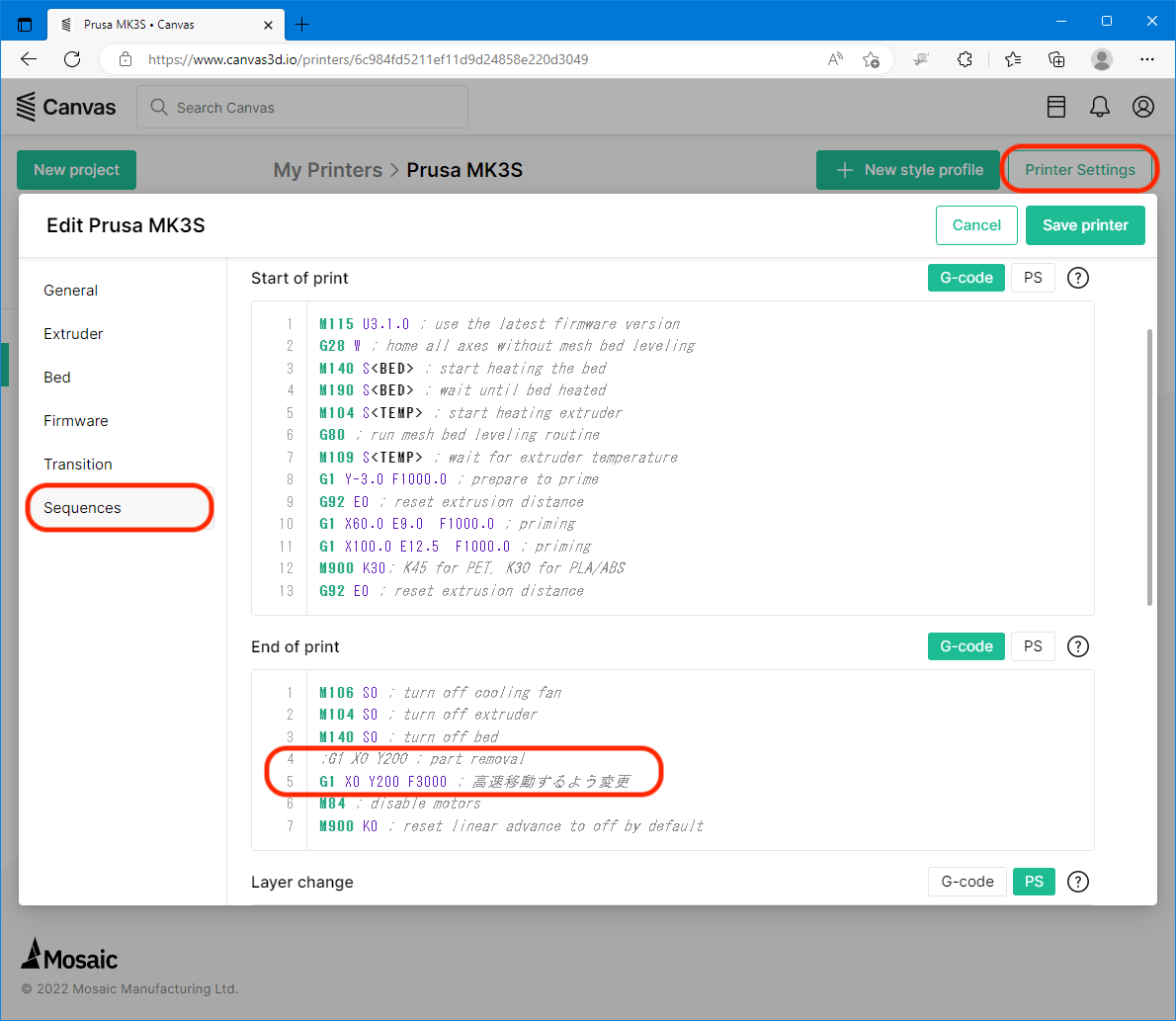
Task: Select PS mode for Layer change
Action: pyautogui.click(x=1034, y=882)
